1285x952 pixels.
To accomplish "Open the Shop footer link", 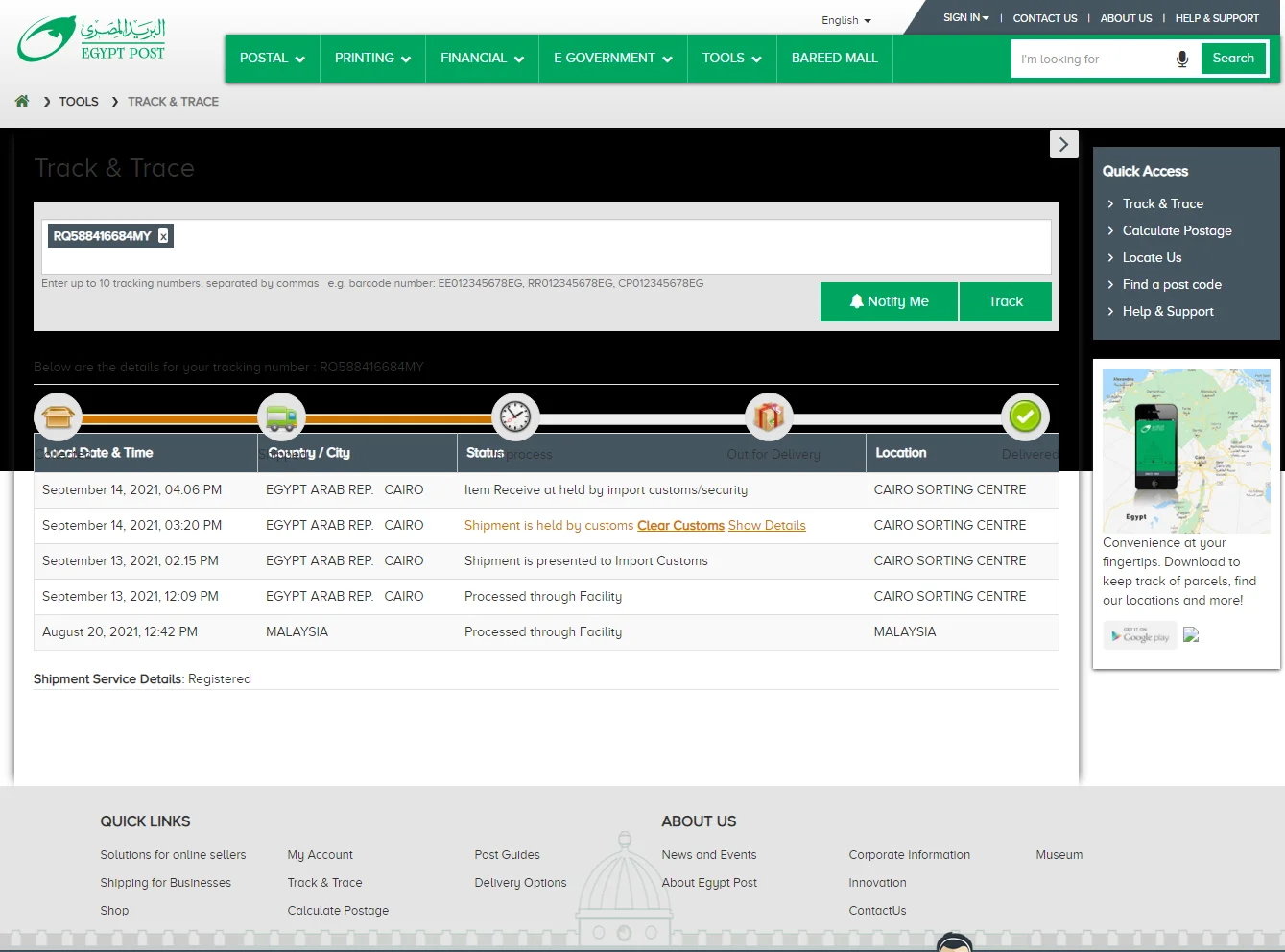I will click(x=114, y=911).
